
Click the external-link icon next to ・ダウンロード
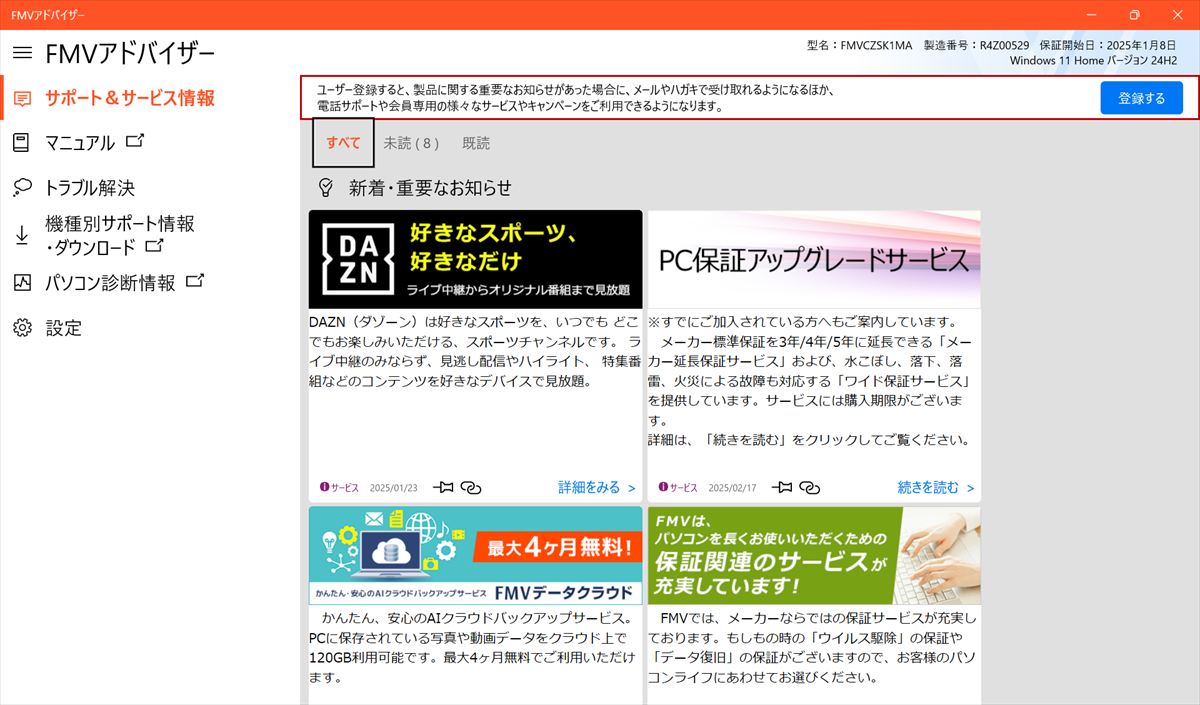pos(154,245)
